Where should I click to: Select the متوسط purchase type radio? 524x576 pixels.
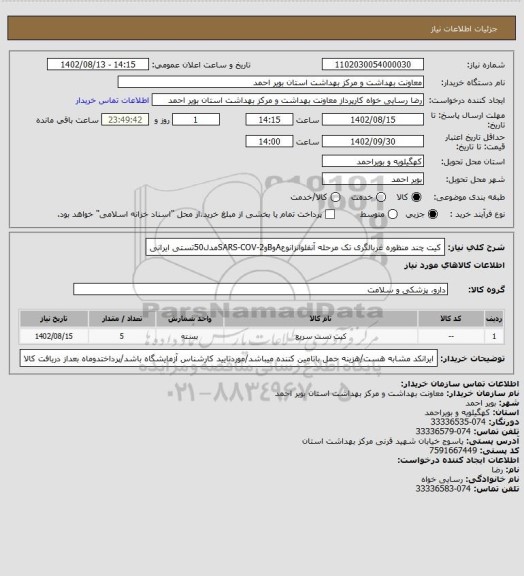[393, 214]
